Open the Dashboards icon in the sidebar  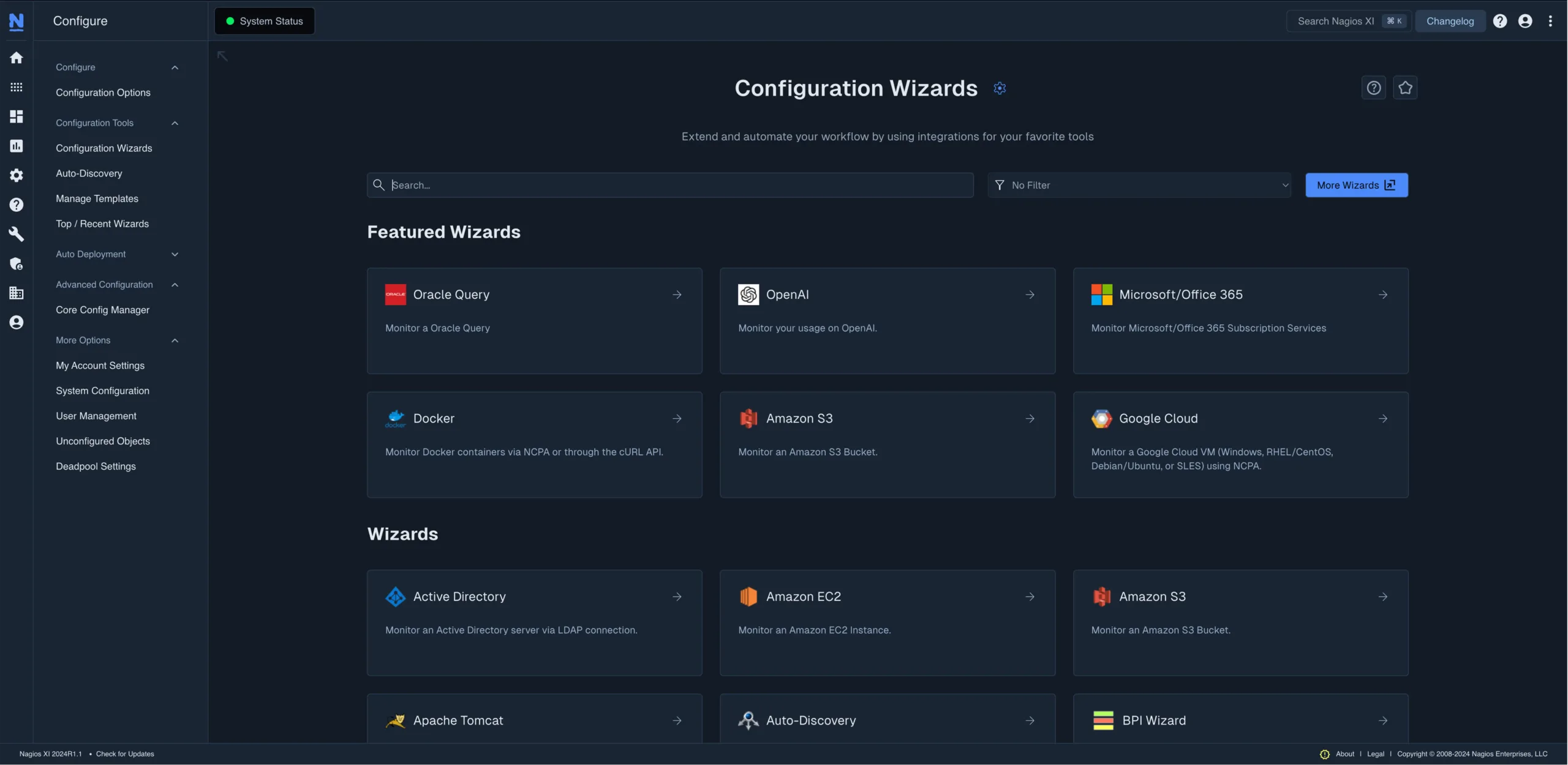pyautogui.click(x=16, y=116)
